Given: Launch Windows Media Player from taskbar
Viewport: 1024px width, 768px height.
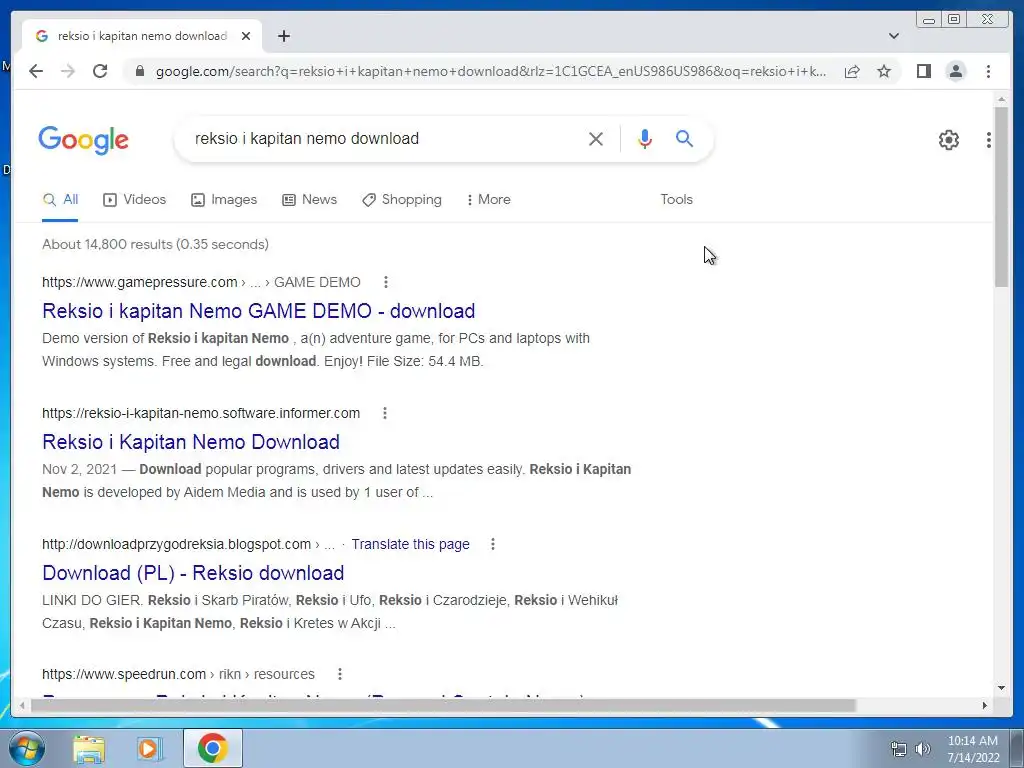Looking at the screenshot, I should pos(149,748).
